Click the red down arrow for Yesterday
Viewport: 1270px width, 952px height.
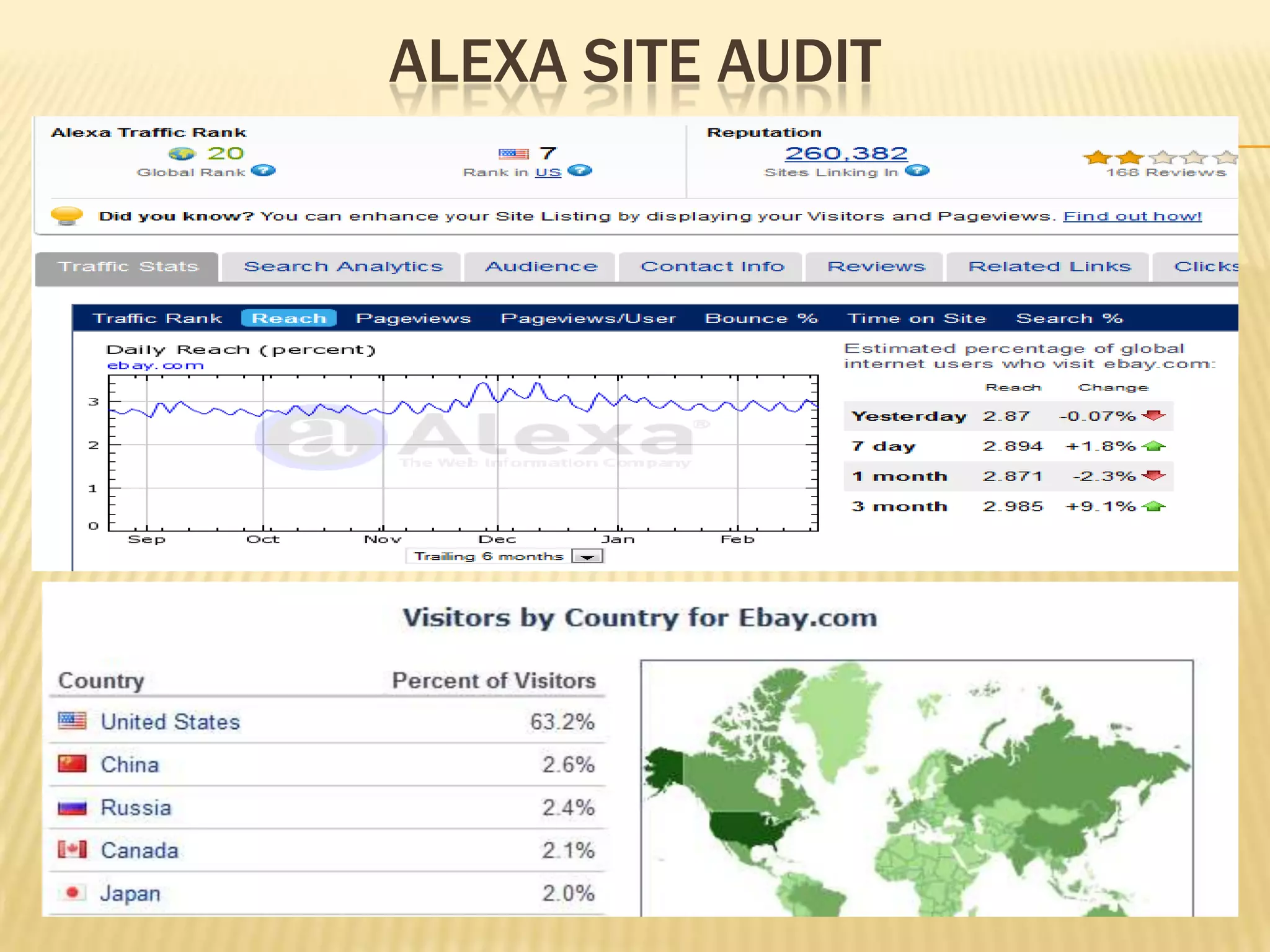pyautogui.click(x=1153, y=415)
